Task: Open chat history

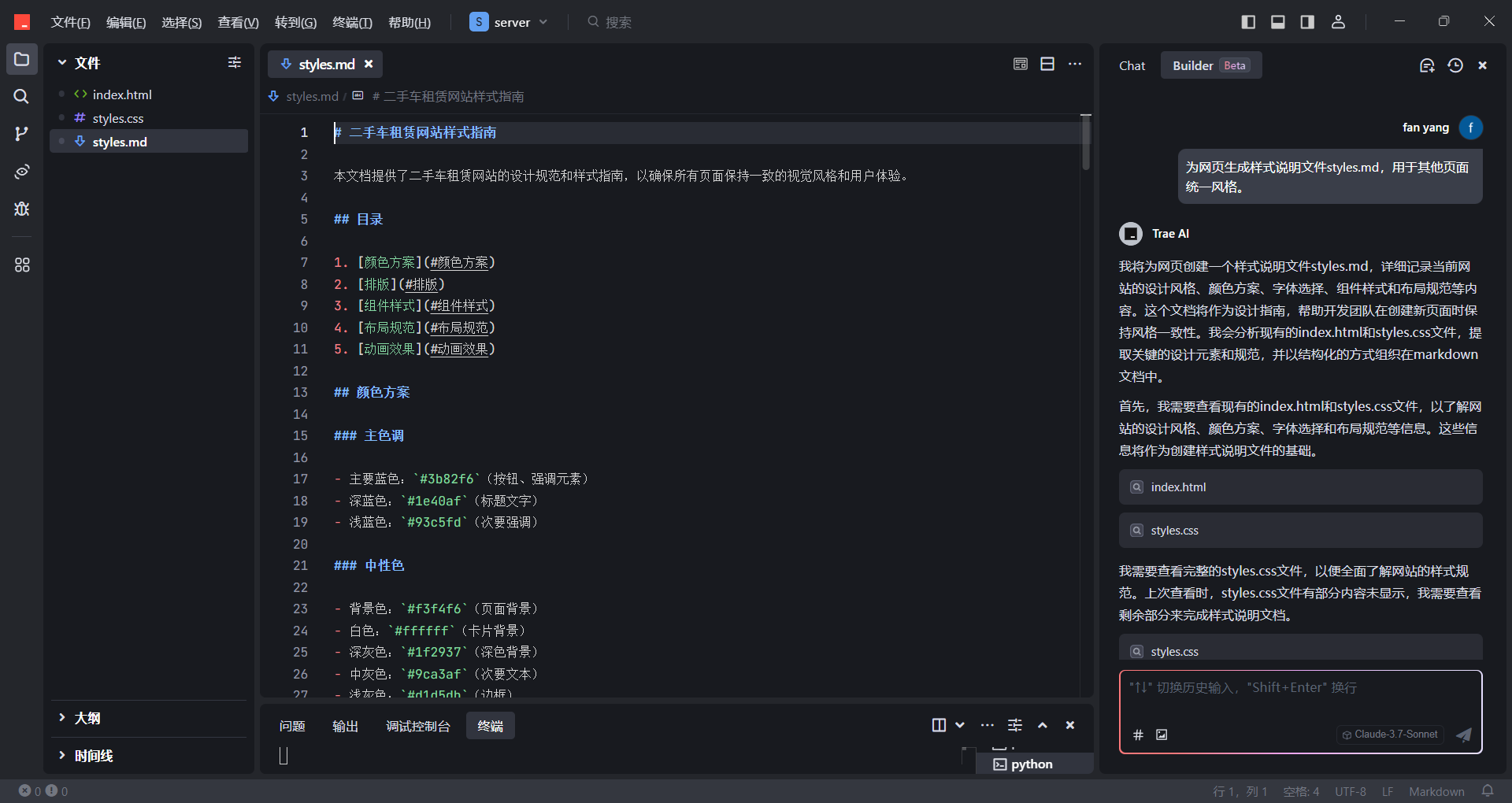Action: [x=1455, y=65]
